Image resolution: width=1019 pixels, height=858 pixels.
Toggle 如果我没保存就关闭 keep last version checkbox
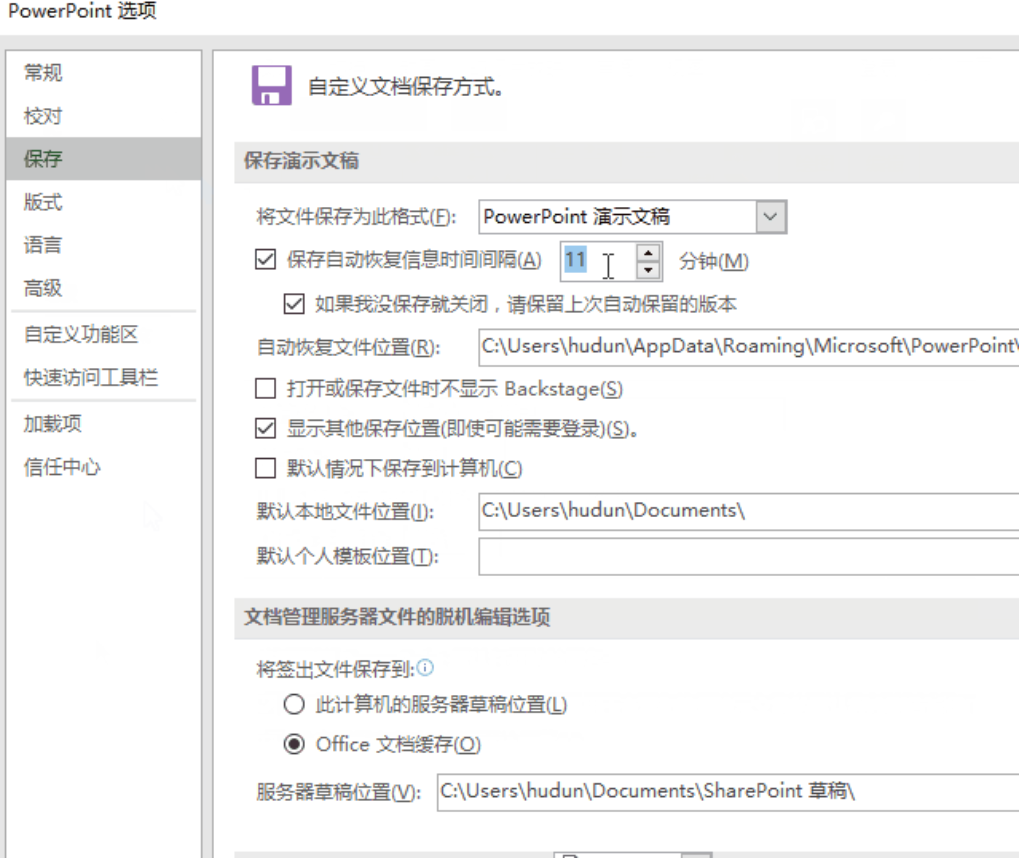click(294, 304)
